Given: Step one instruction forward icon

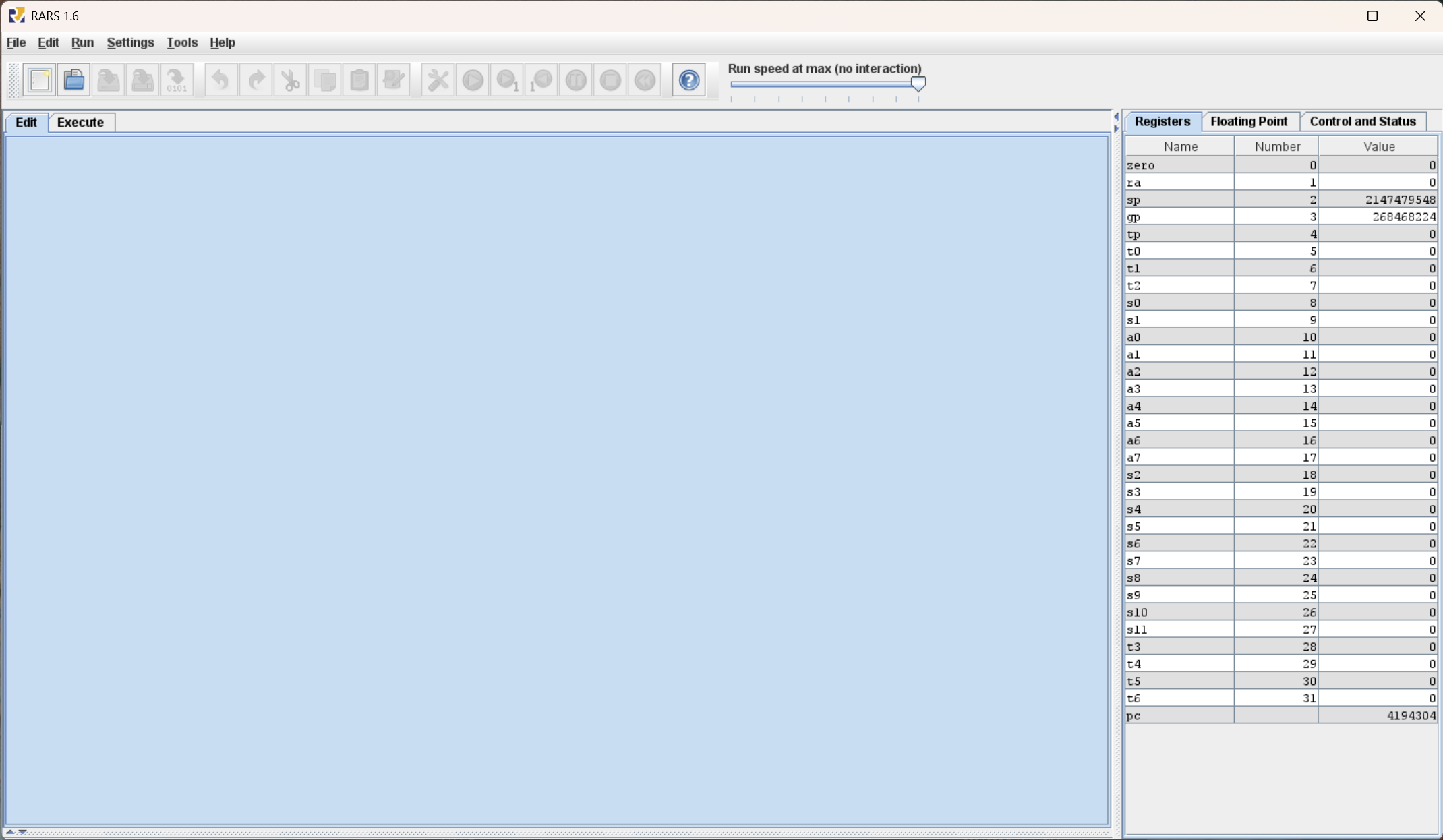Looking at the screenshot, I should coord(507,80).
